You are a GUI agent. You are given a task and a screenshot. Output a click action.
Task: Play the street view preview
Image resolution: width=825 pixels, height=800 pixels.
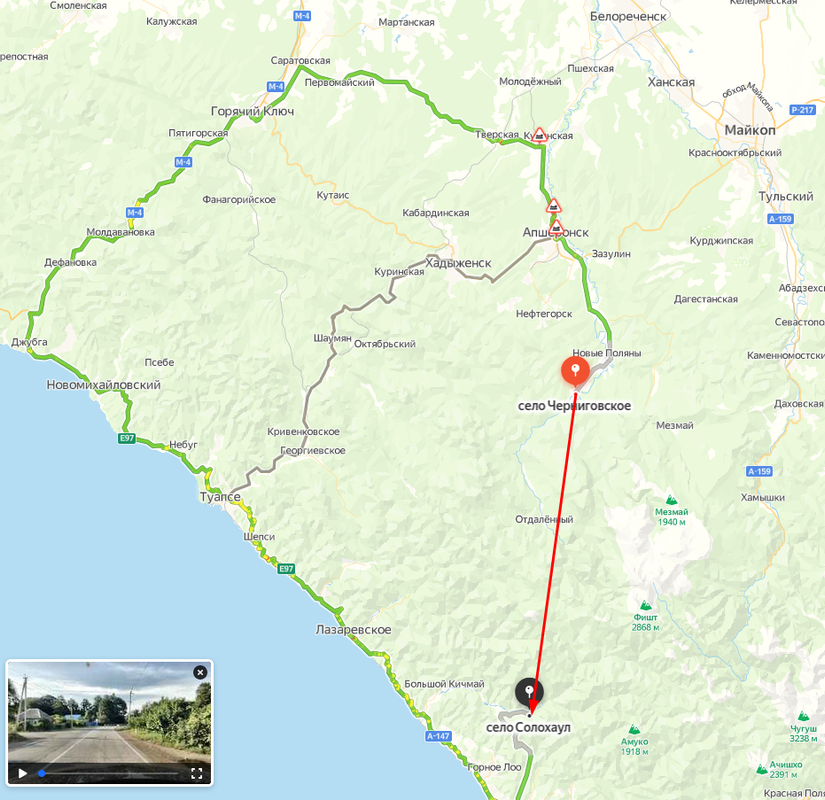23,773
